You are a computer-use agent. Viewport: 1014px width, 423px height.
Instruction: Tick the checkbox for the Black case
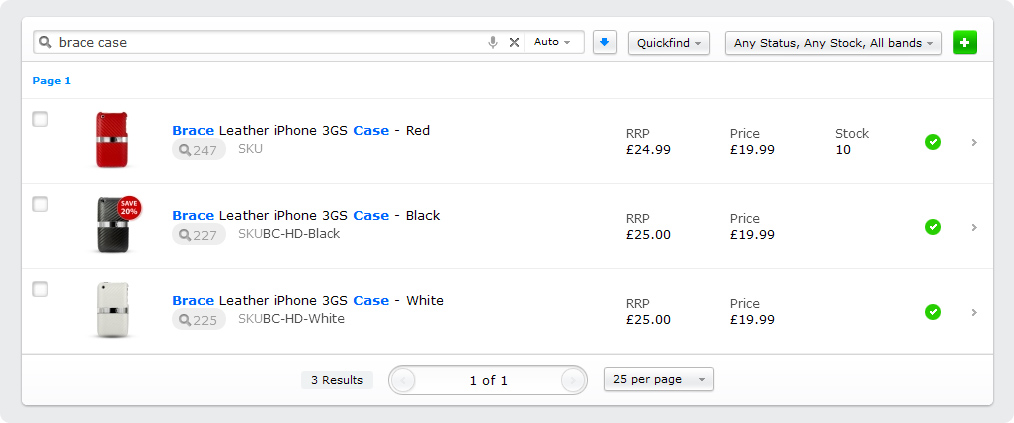click(40, 204)
